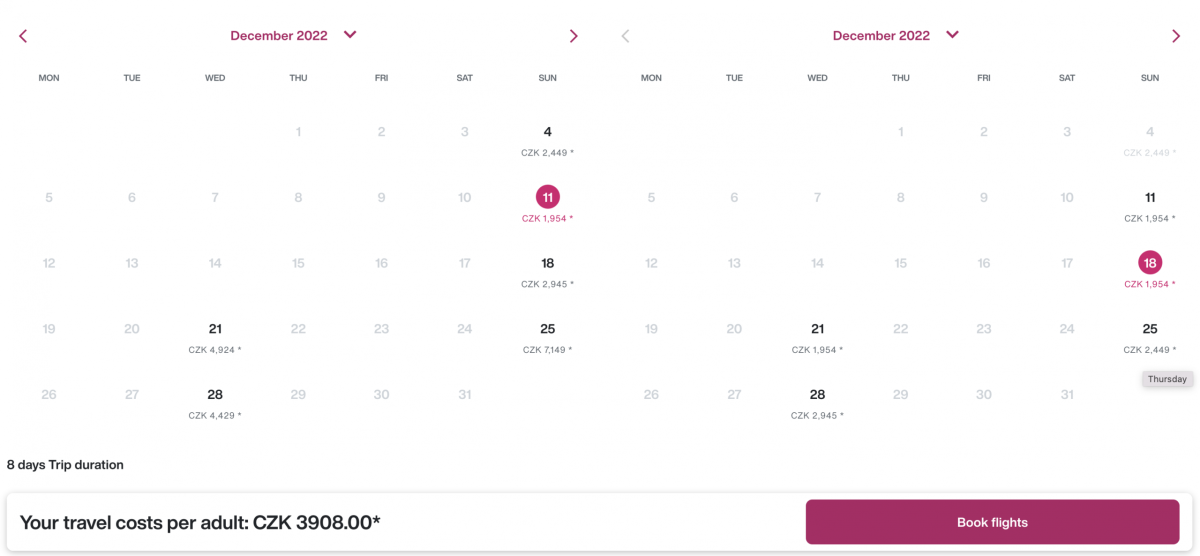Advance return calendar to next month
The image size is (1200, 556).
[x=1176, y=36]
